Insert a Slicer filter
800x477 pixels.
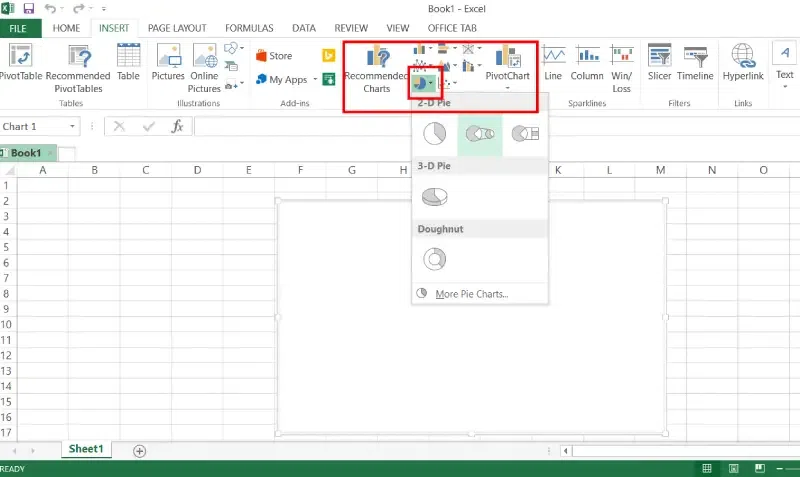[x=659, y=62]
